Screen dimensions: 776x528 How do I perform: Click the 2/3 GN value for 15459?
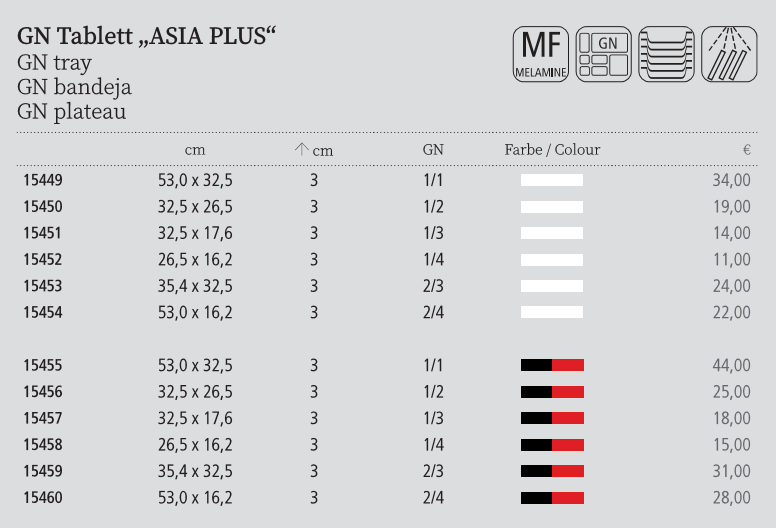[433, 471]
